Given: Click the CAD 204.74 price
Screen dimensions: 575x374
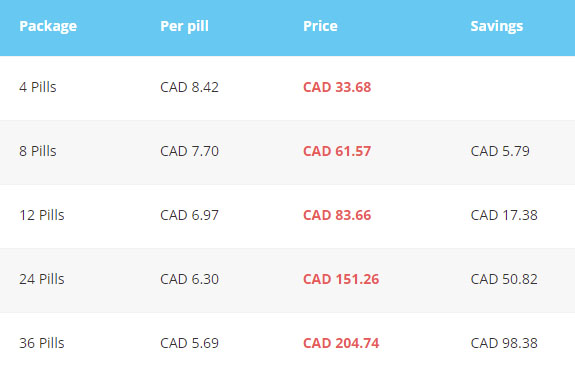Looking at the screenshot, I should click(341, 343).
